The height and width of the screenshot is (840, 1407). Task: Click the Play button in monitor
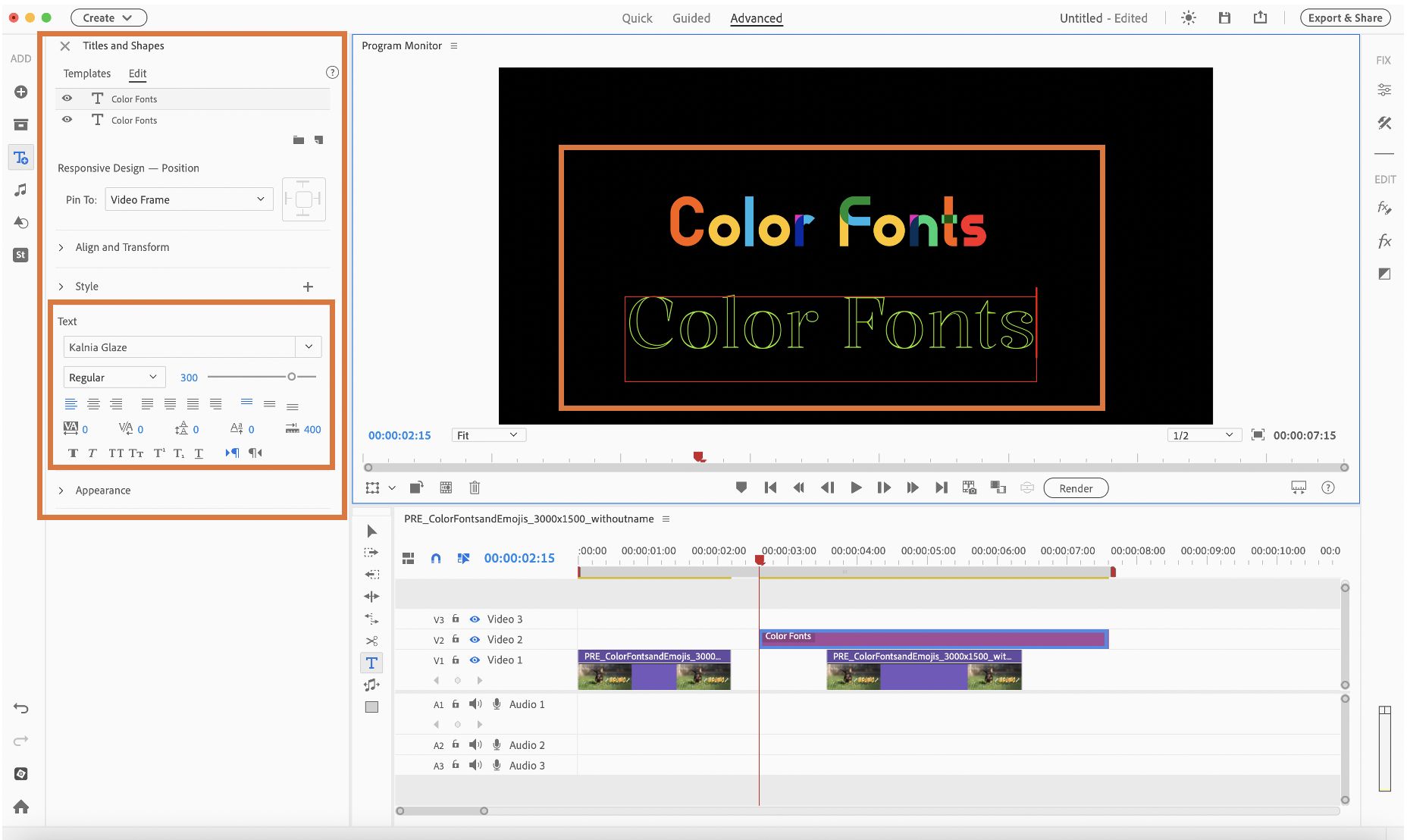pos(856,488)
